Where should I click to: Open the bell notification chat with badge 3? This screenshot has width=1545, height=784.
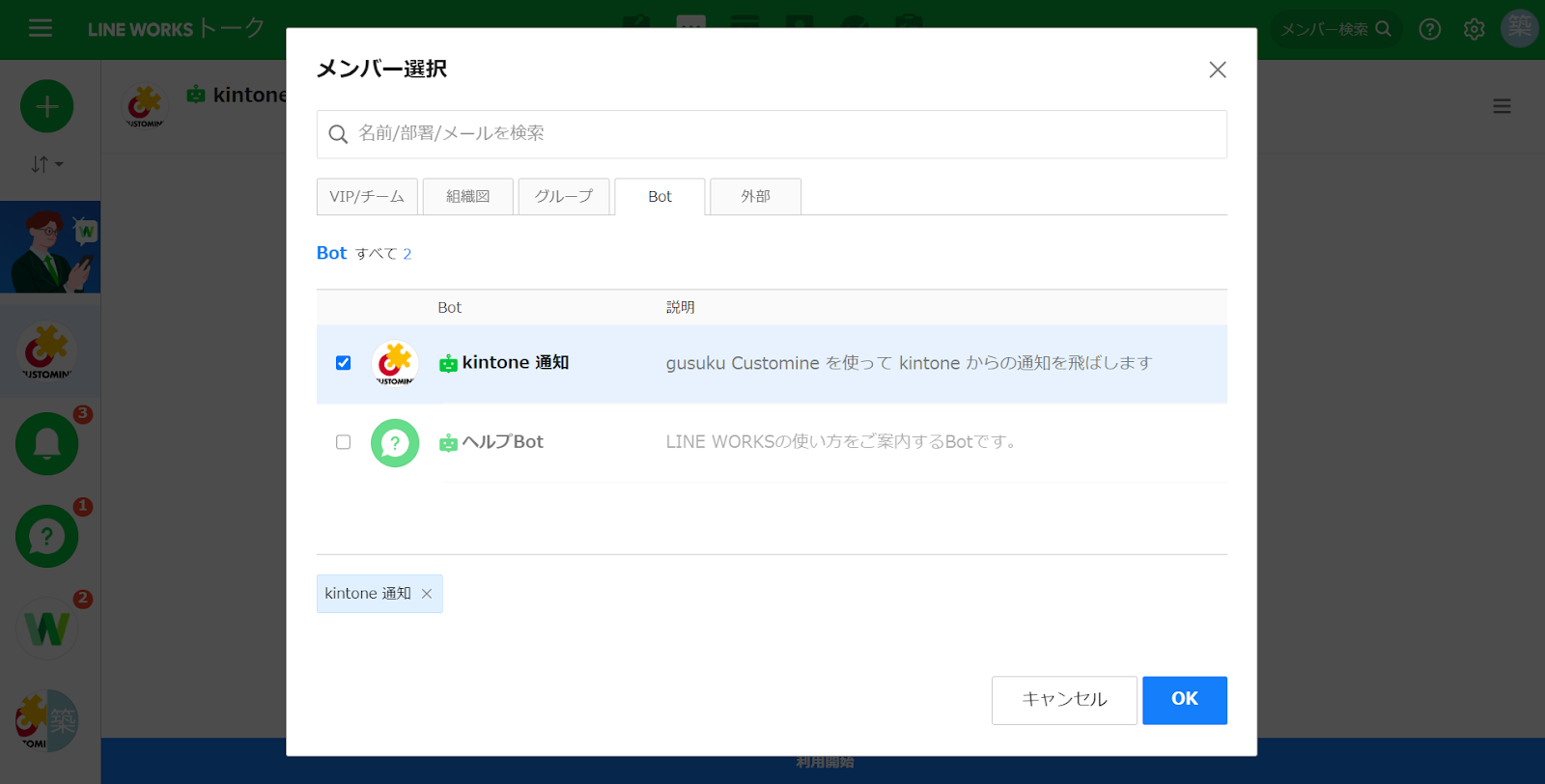tap(46, 443)
